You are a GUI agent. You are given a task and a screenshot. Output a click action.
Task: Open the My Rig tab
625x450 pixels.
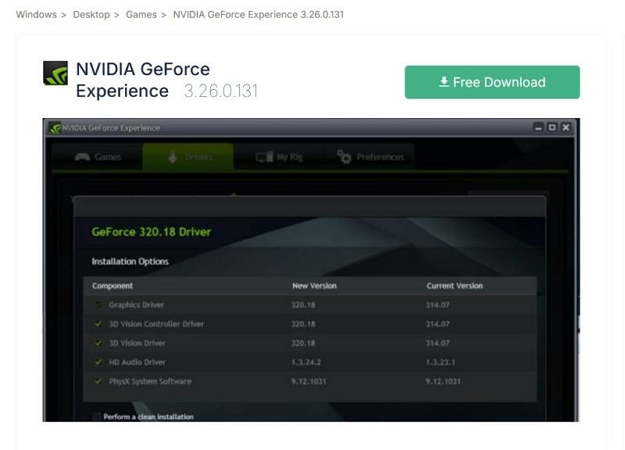pos(279,157)
